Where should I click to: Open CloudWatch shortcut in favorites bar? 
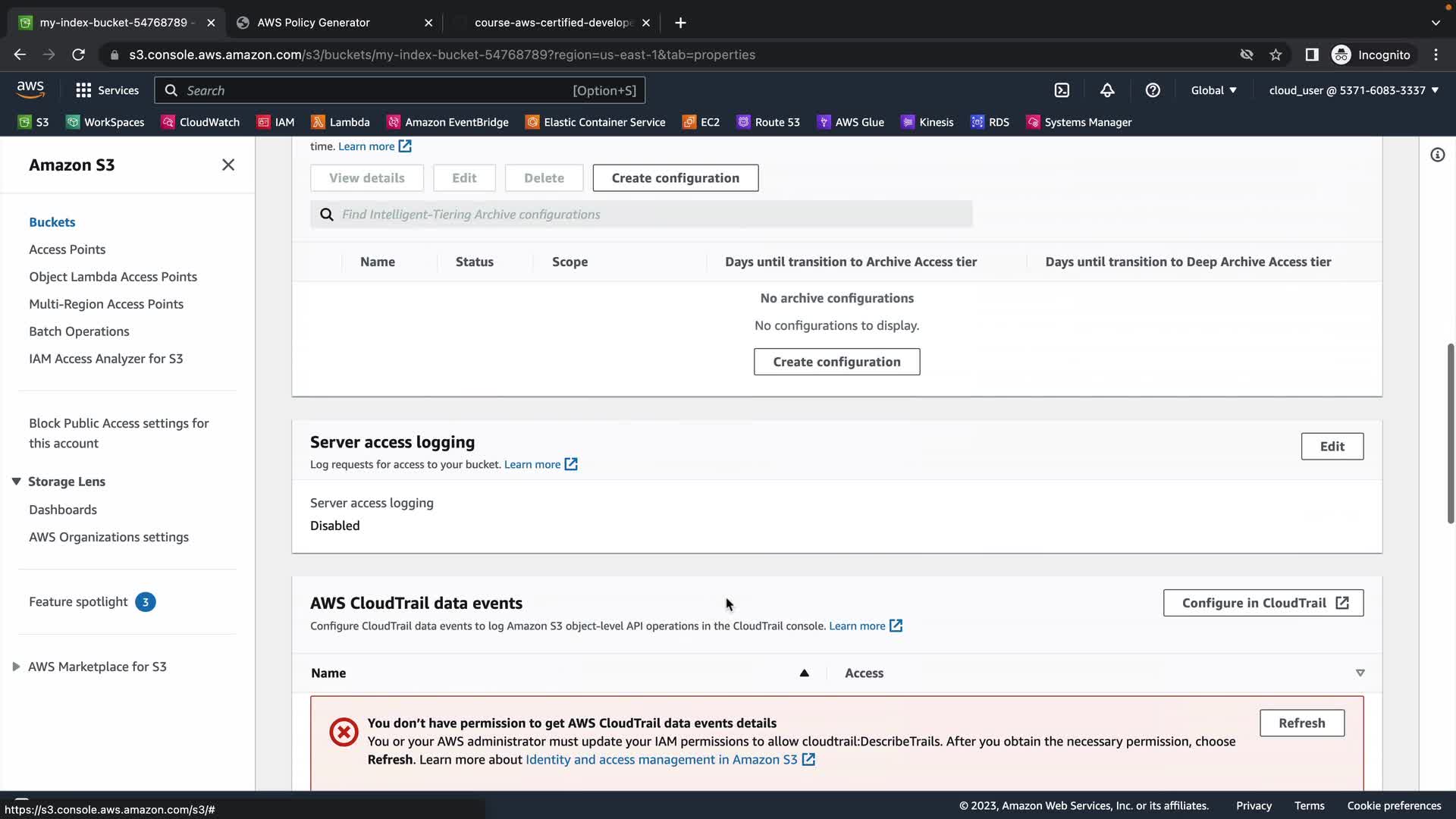click(x=200, y=122)
